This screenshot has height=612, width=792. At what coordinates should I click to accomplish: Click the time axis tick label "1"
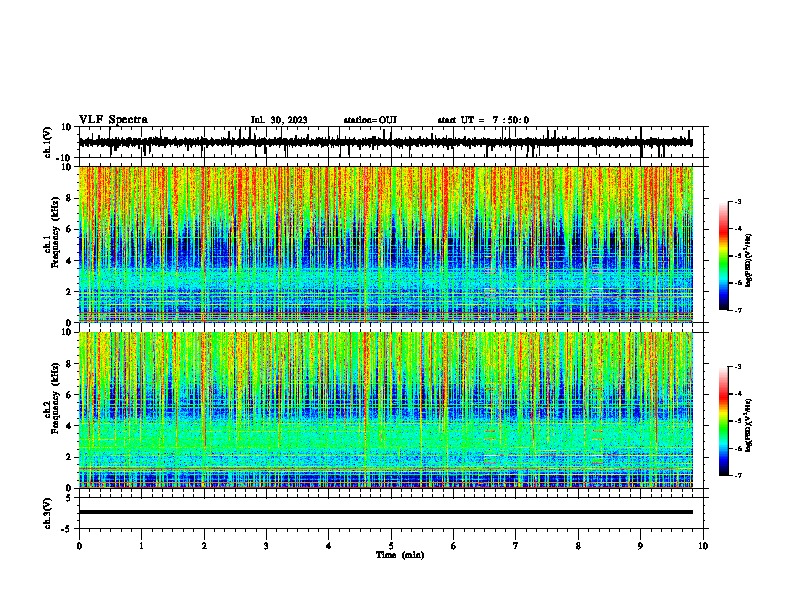point(141,546)
